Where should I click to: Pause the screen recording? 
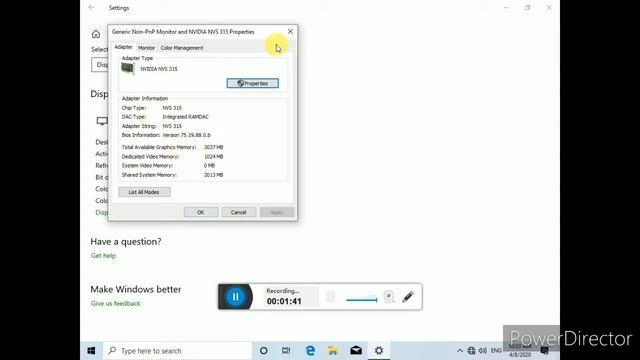click(236, 297)
